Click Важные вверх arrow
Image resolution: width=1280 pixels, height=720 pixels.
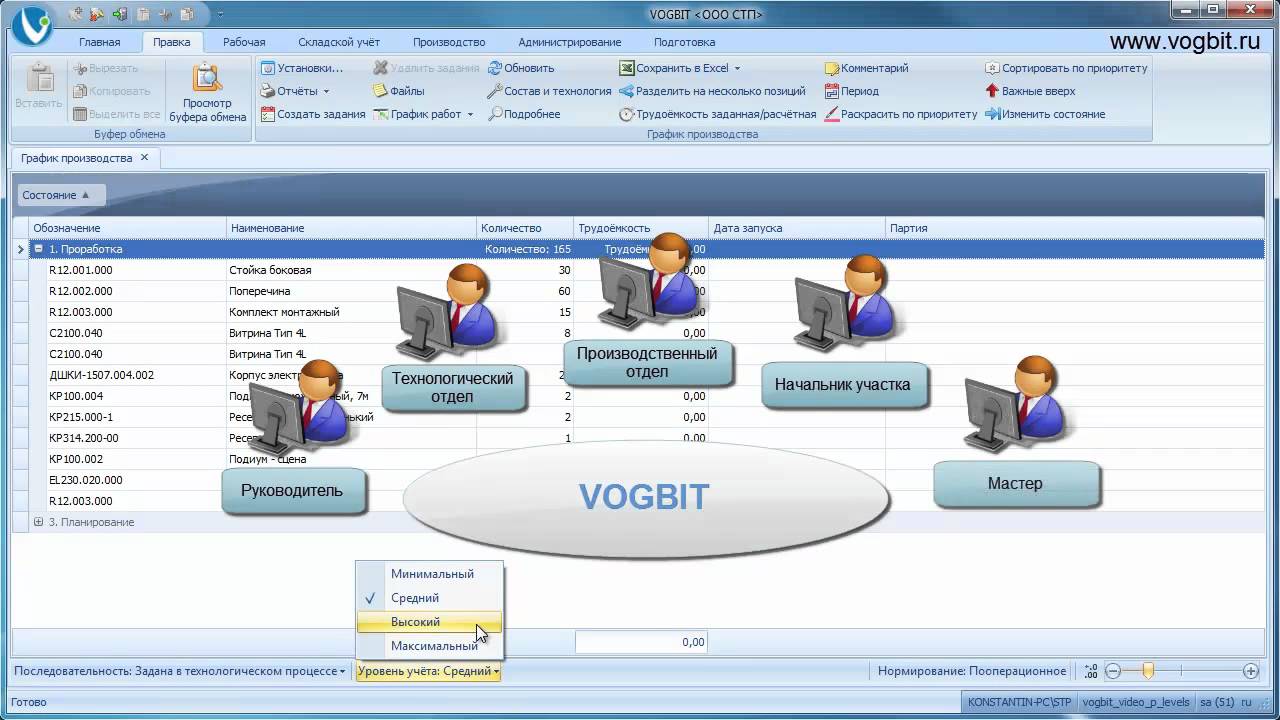(x=1030, y=91)
